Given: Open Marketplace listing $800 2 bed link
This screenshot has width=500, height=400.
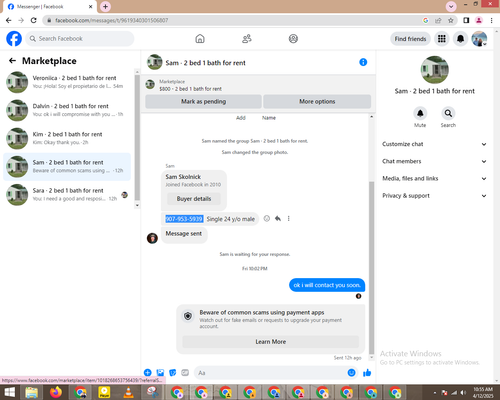Looking at the screenshot, I should [x=190, y=89].
